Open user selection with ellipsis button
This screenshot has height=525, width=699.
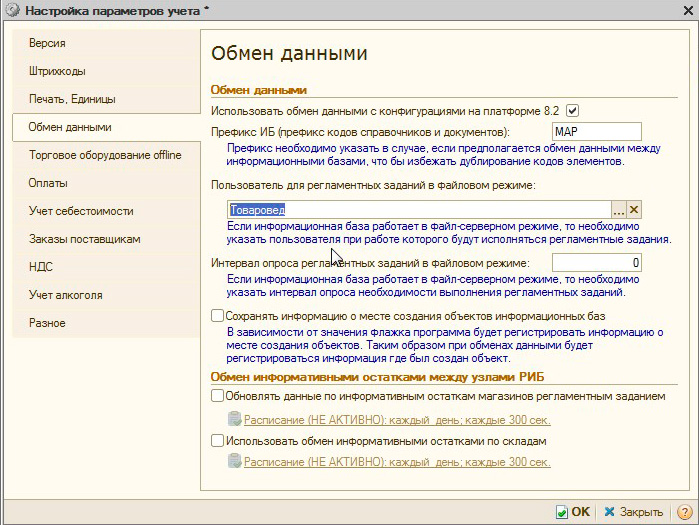click(619, 209)
